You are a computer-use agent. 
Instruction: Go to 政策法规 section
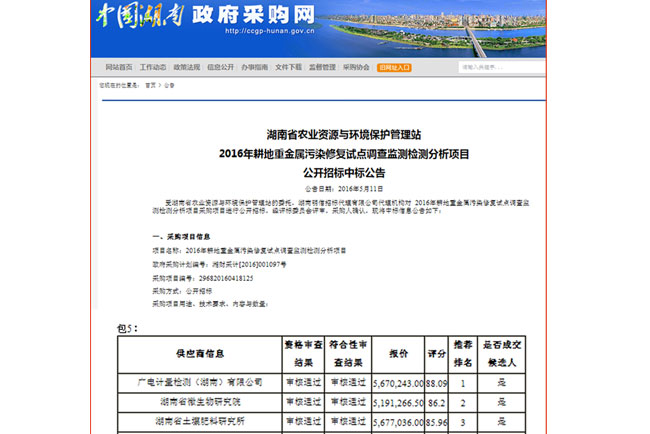186,67
